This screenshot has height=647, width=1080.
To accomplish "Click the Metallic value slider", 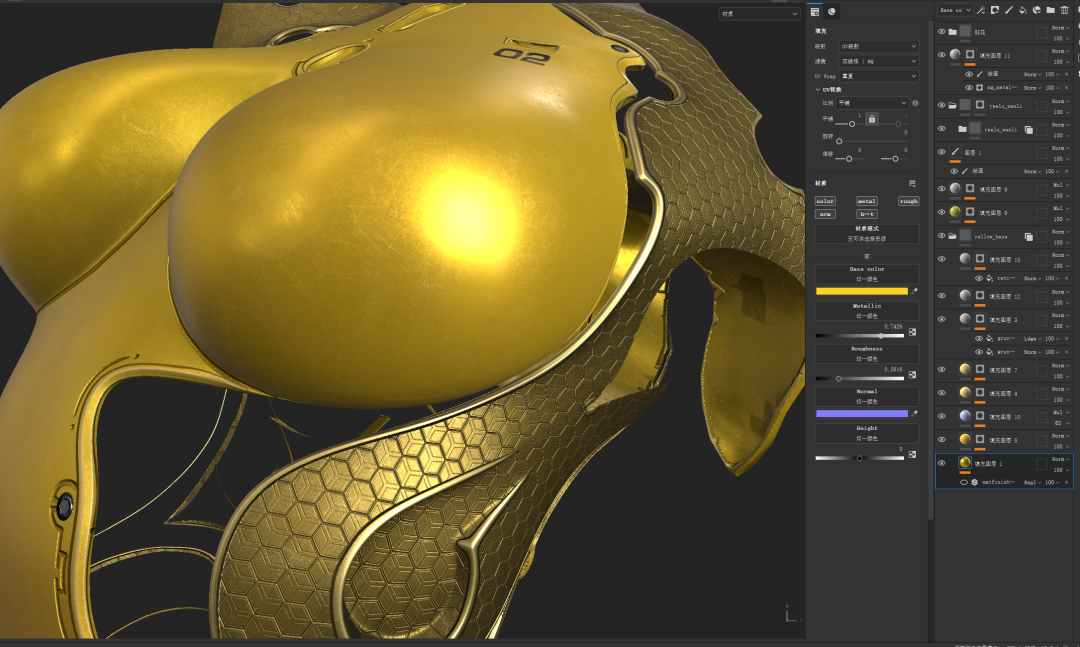I will click(x=860, y=336).
